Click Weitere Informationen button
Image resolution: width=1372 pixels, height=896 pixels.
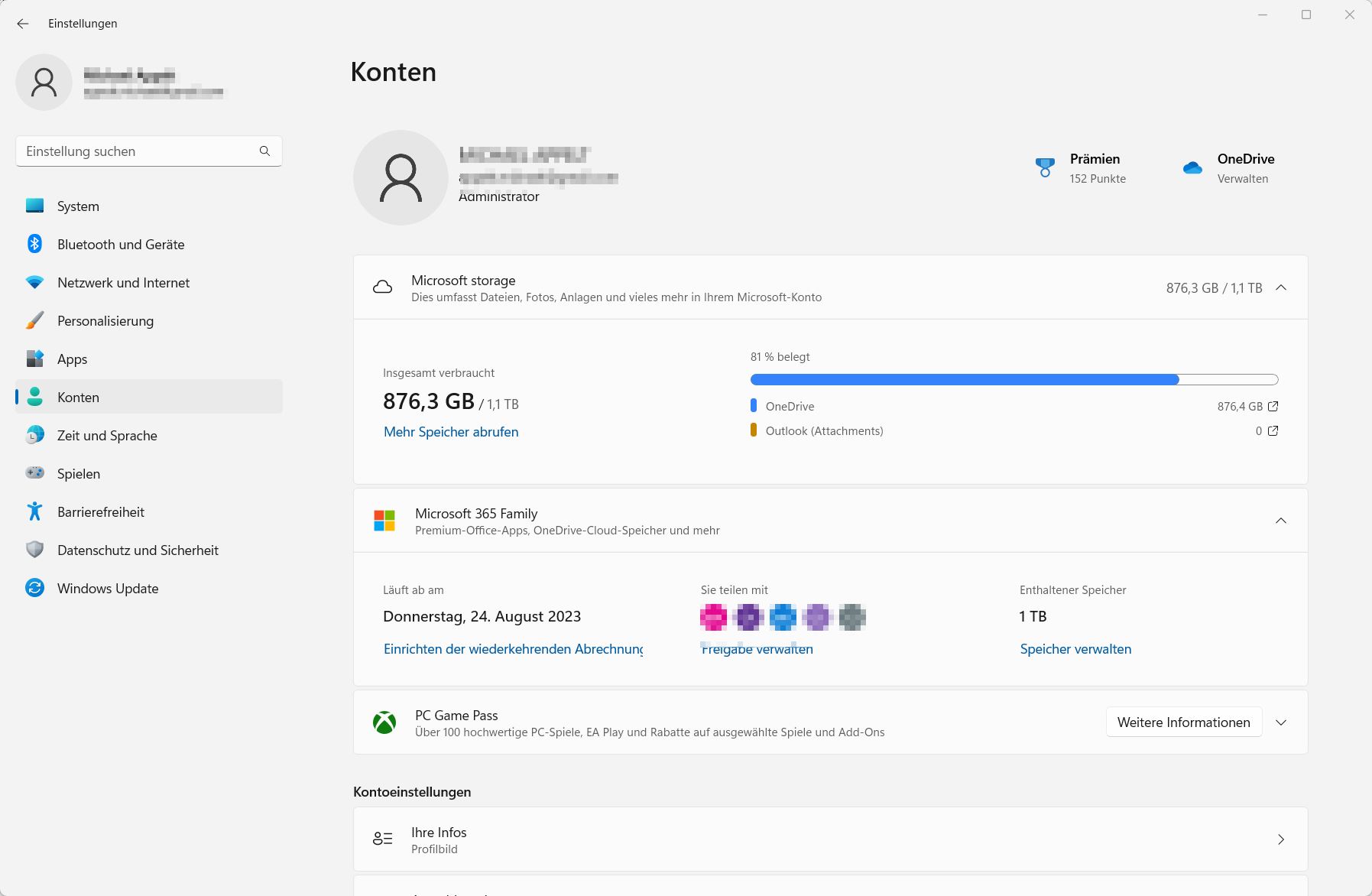pos(1183,722)
